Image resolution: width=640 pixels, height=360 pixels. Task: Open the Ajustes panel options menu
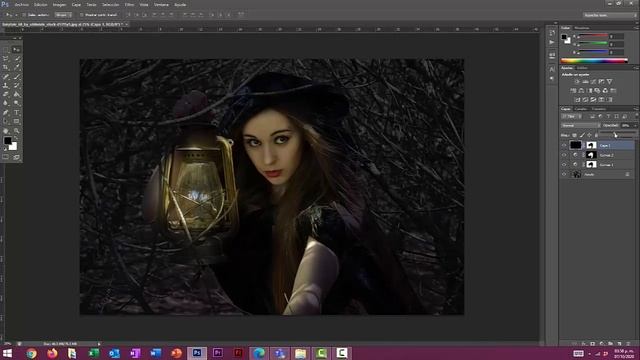[x=636, y=68]
